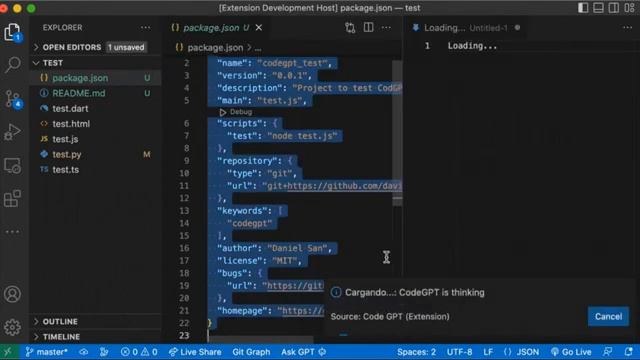
Task: Change indentation via Spaces: 2
Action: click(x=416, y=352)
